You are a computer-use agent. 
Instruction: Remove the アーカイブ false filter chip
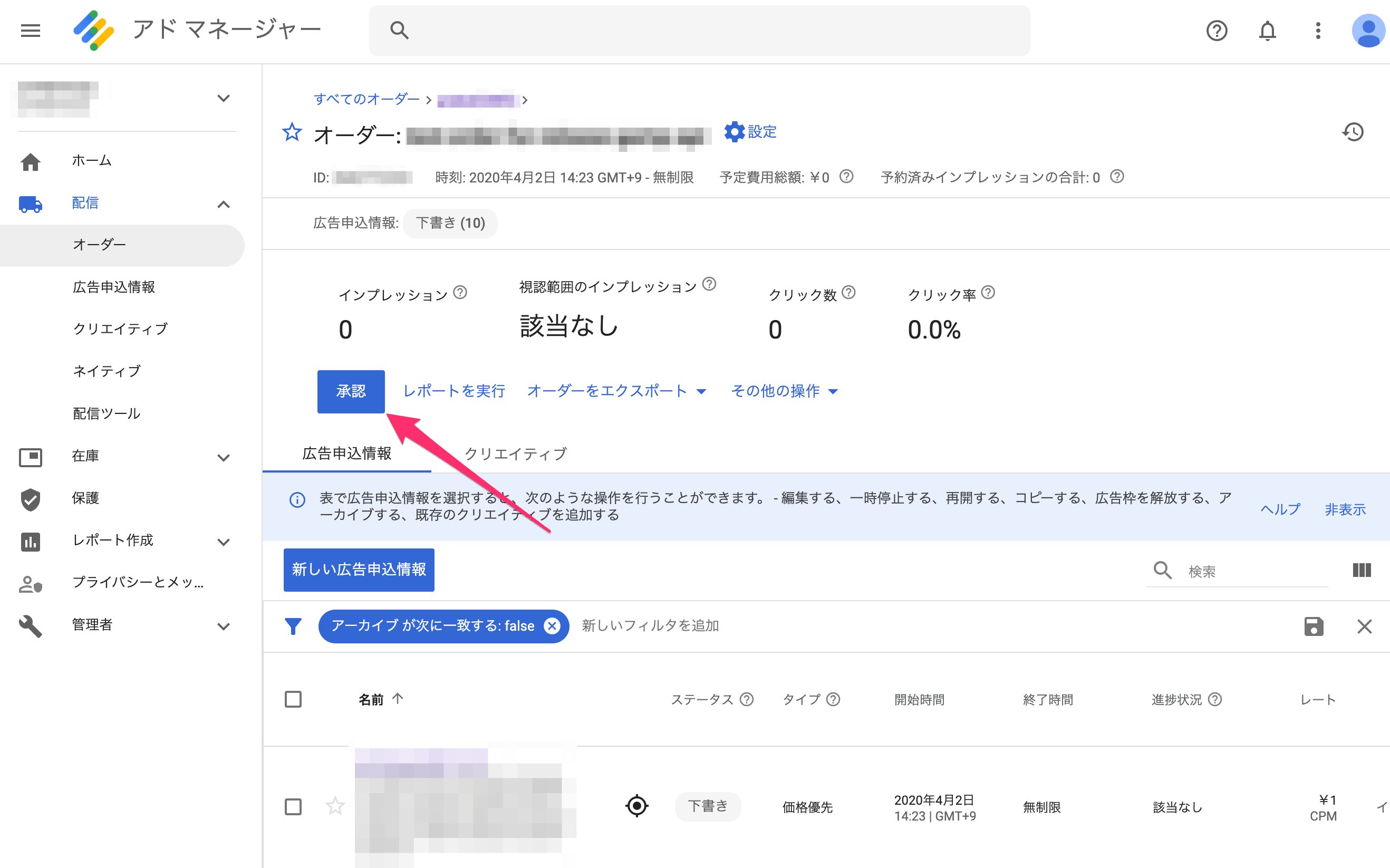(x=552, y=626)
